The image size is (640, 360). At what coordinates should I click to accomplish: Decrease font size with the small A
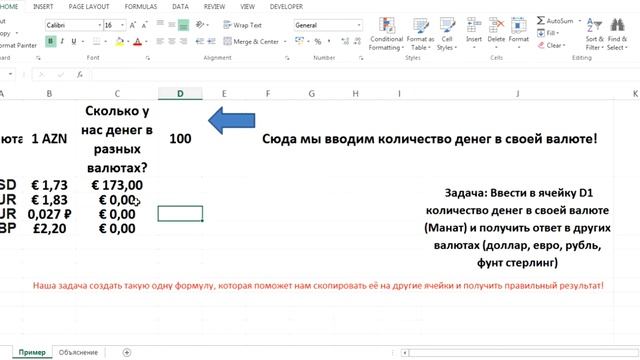coord(144,25)
